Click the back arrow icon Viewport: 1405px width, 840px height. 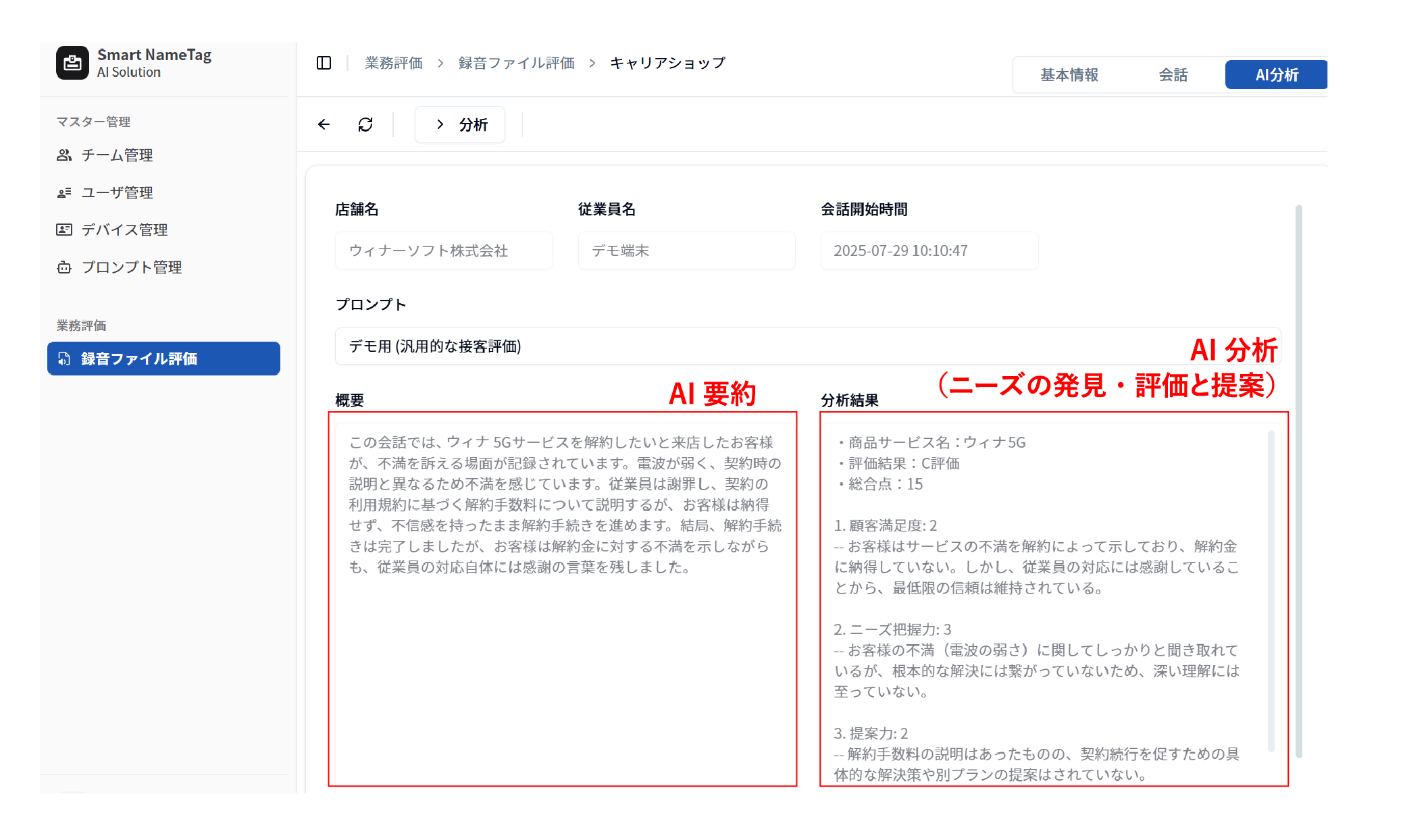[324, 124]
